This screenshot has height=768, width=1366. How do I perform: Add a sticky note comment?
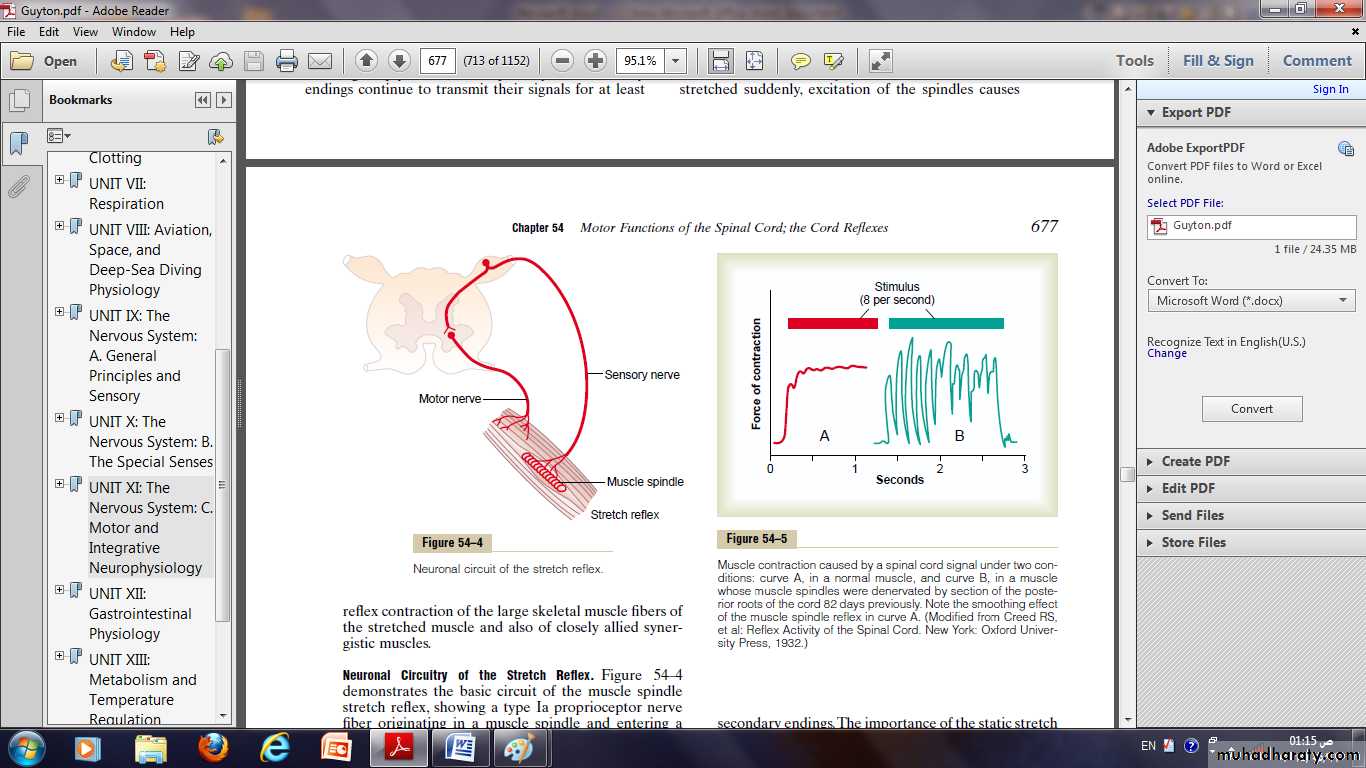click(800, 61)
